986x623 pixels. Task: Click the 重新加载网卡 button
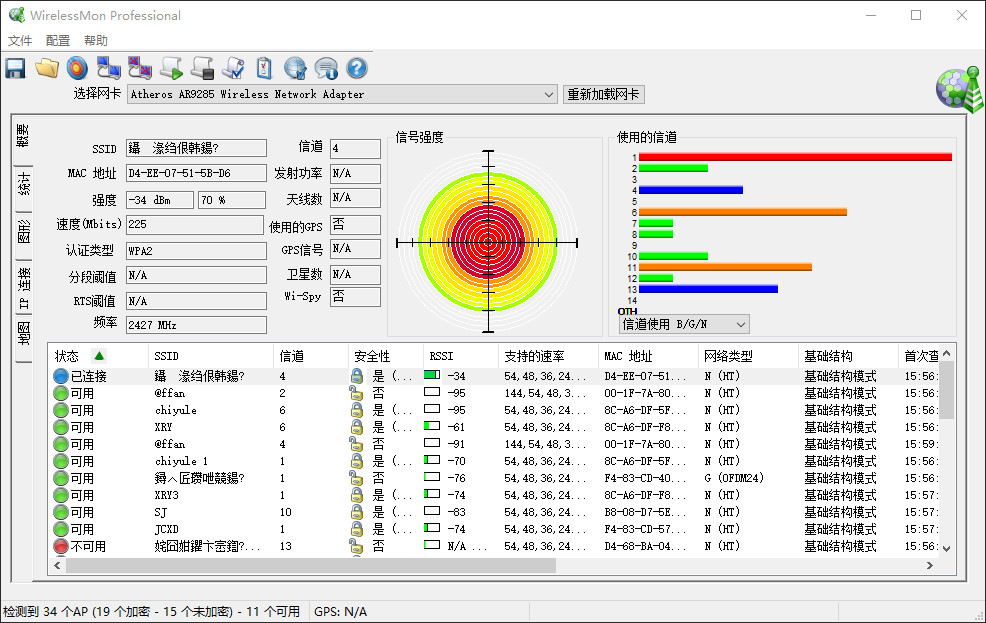[x=603, y=94]
